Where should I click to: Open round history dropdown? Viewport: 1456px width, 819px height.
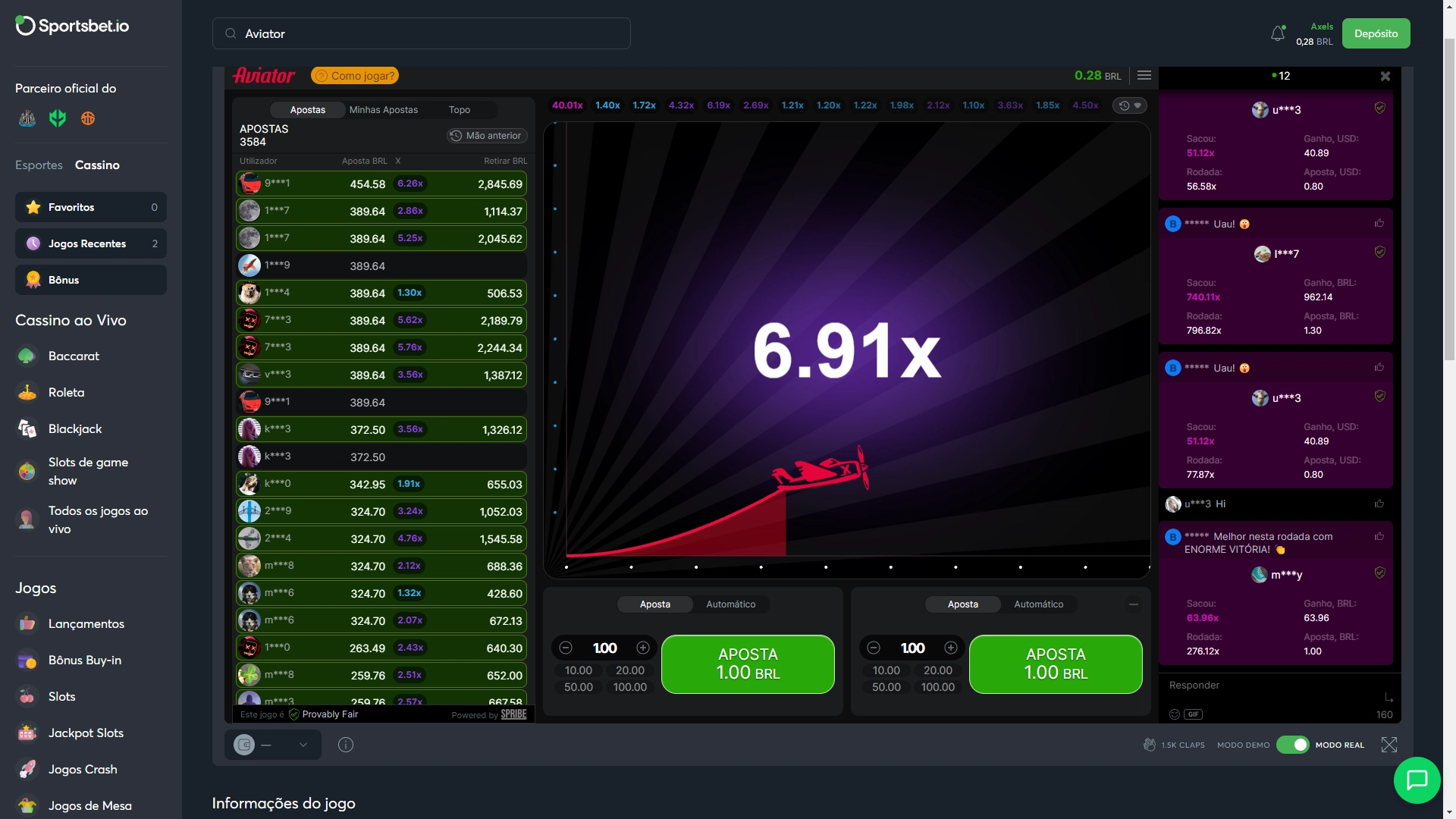click(x=1130, y=105)
